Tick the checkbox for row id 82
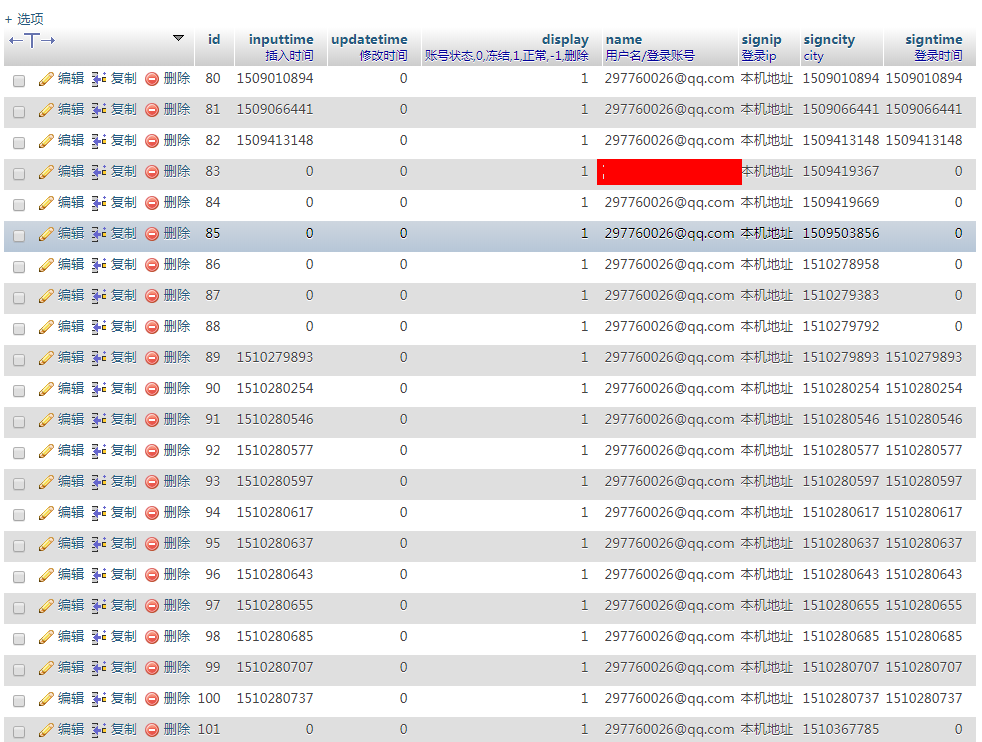 [19, 143]
